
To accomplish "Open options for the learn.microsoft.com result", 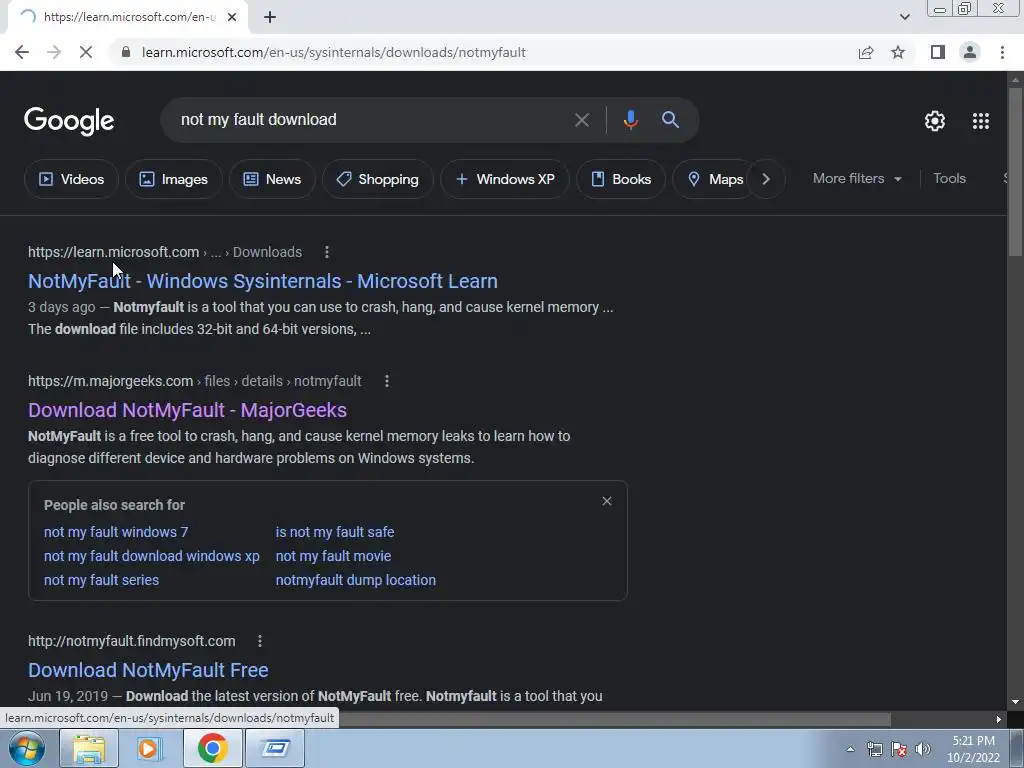I will 327,252.
